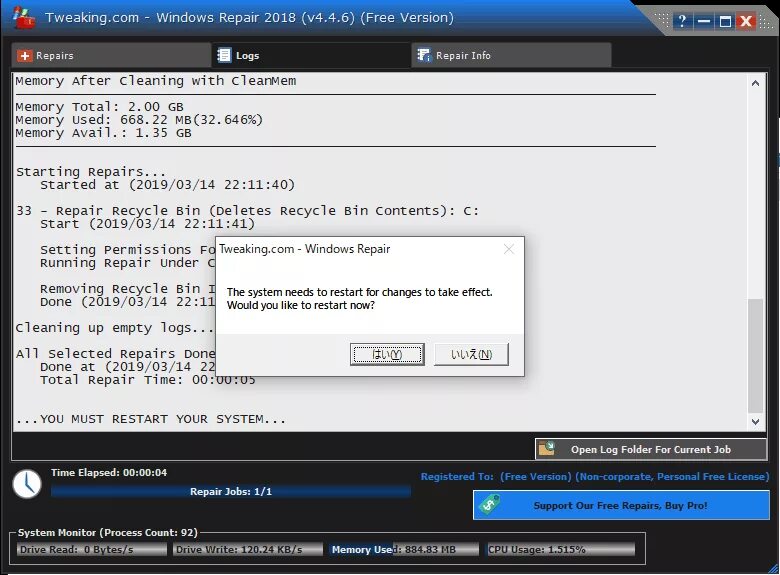
Task: Click the folder icon on Open Log Folder
Action: coord(546,449)
